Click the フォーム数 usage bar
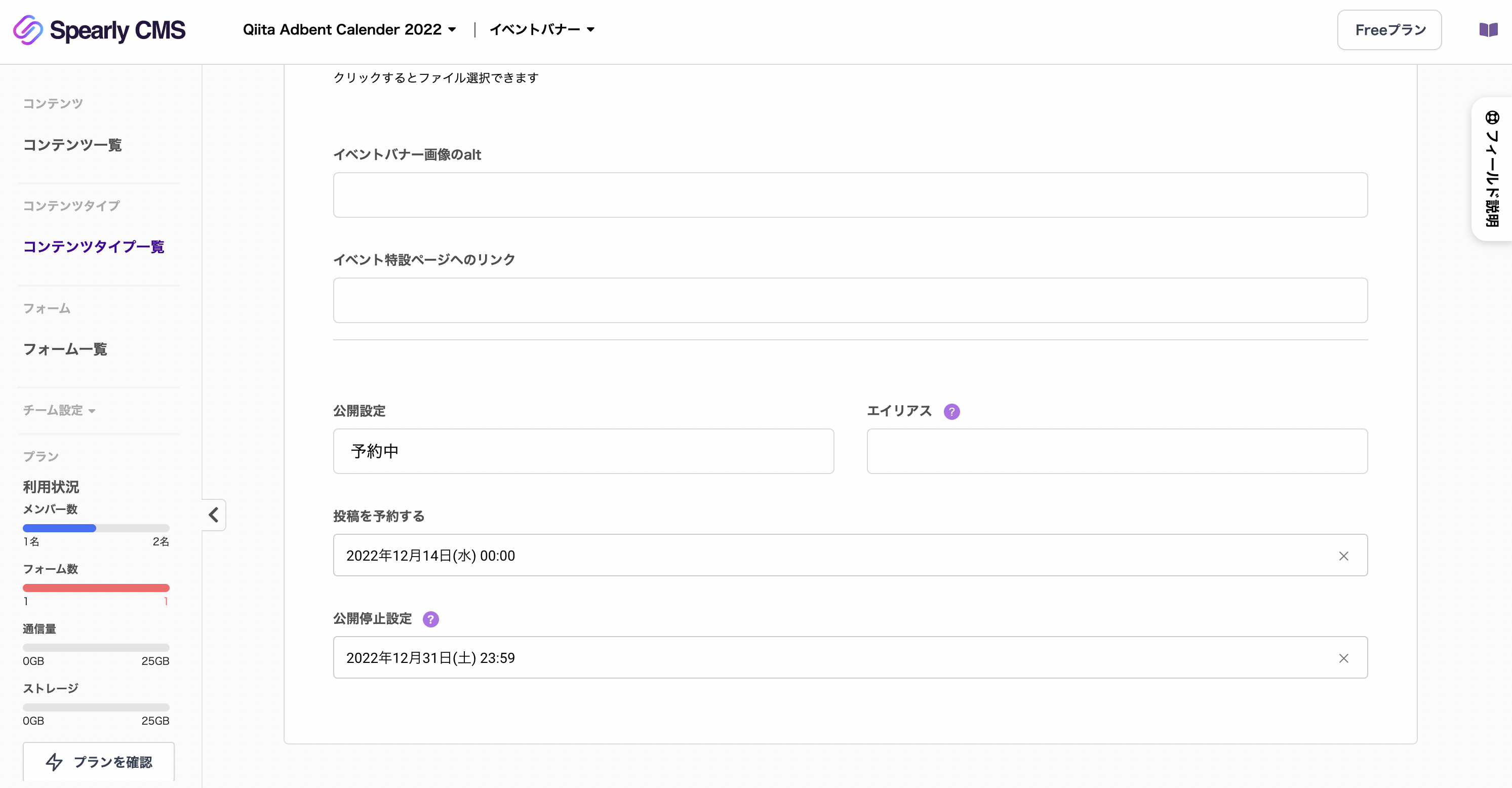 pyautogui.click(x=96, y=587)
